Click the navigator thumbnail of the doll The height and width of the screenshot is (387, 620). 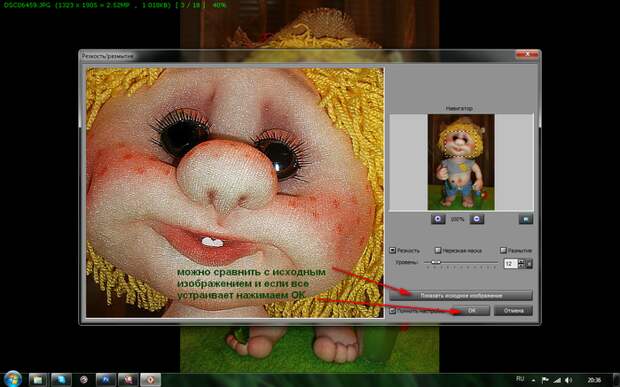(x=461, y=162)
